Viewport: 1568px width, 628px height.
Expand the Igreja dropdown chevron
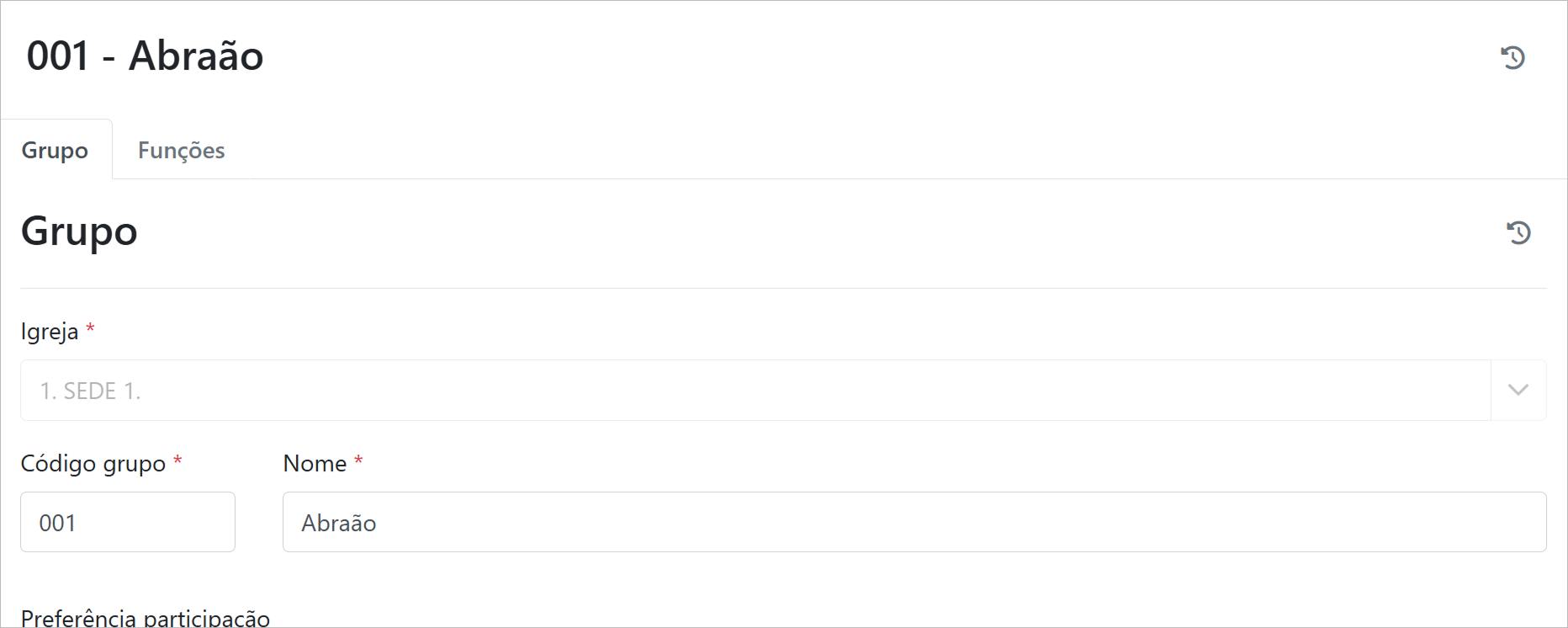point(1518,390)
